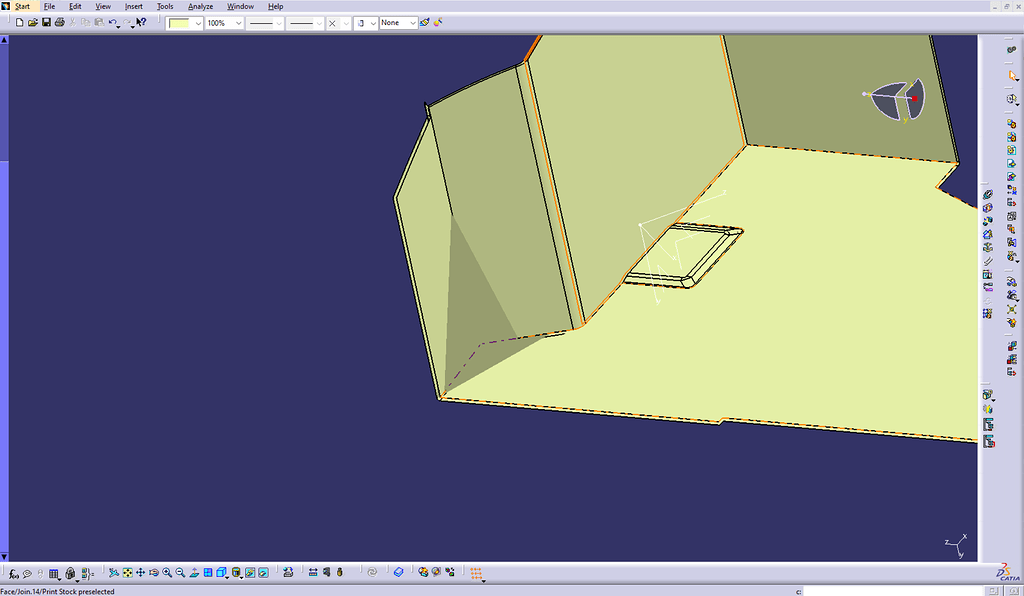Activate the Measure Between tool
The width and height of the screenshot is (1024, 596).
[313, 573]
